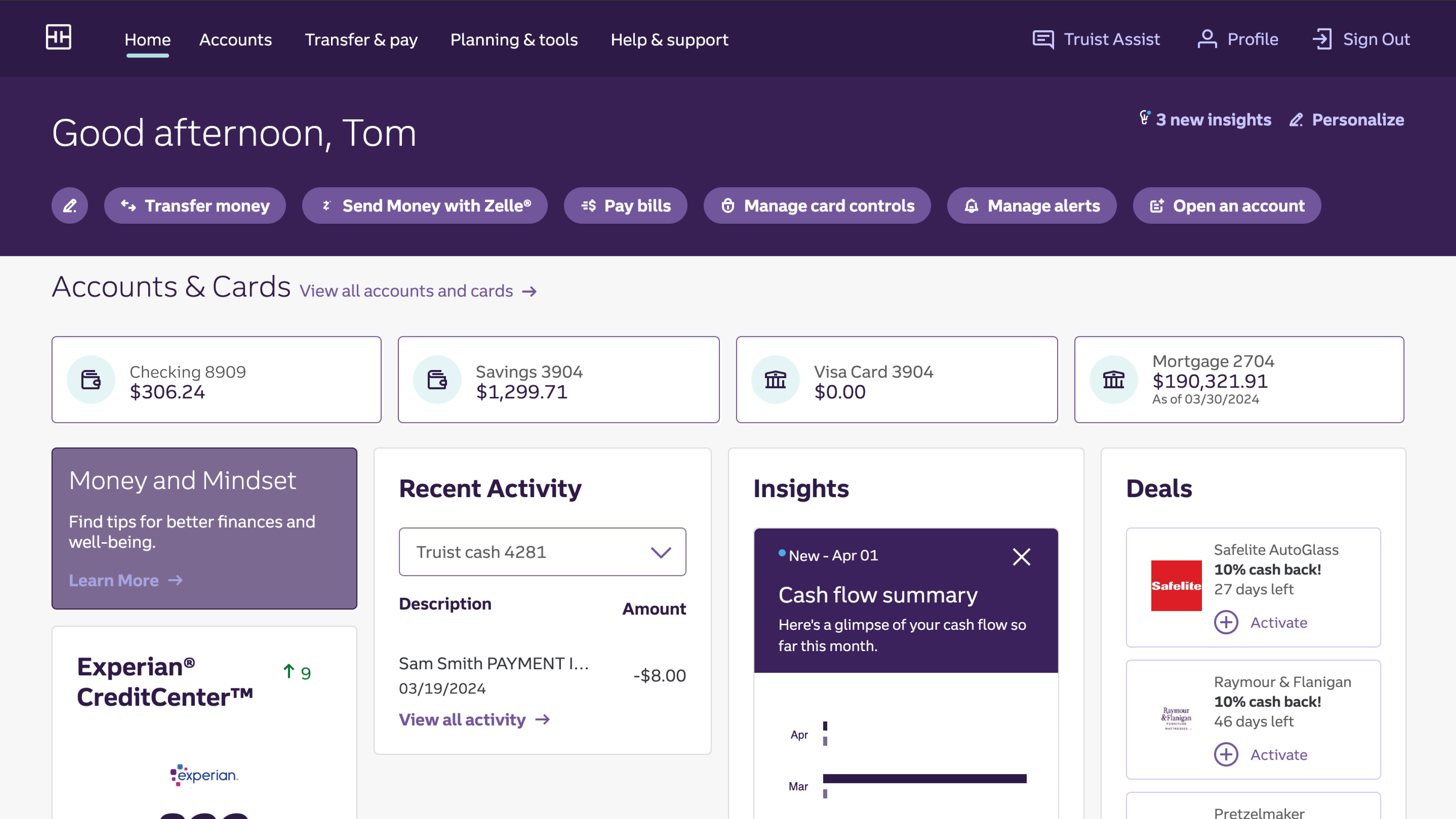Click the pencil edit shortcuts icon
Image resolution: width=1456 pixels, height=819 pixels.
pyautogui.click(x=69, y=206)
